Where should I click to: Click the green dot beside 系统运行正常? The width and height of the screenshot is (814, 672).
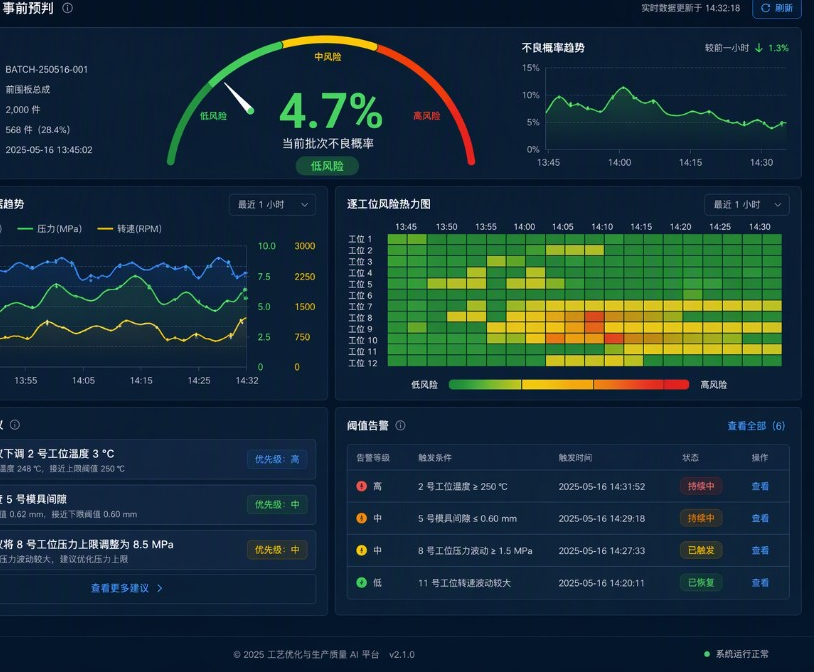click(707, 654)
